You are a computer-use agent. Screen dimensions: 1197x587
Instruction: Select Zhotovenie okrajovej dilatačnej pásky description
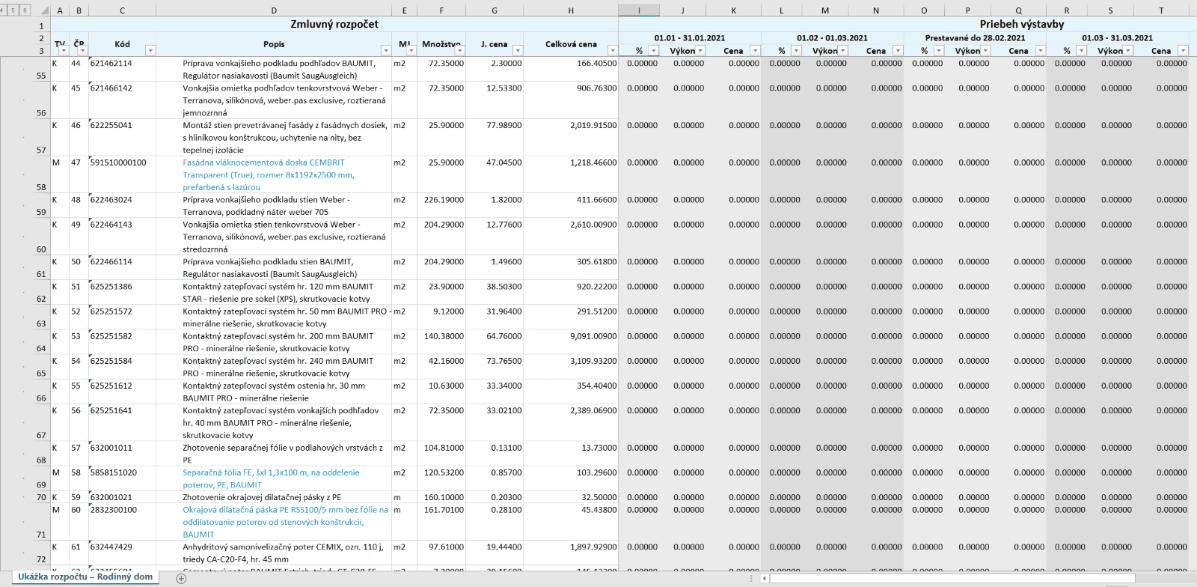click(273, 497)
